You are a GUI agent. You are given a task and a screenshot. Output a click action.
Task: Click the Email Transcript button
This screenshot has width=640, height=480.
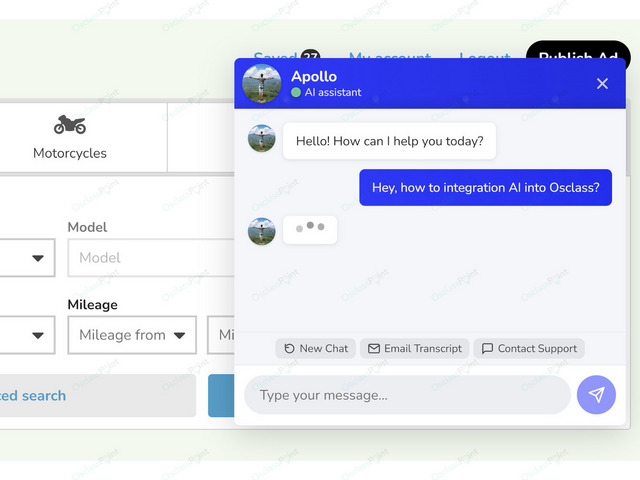[x=414, y=349]
